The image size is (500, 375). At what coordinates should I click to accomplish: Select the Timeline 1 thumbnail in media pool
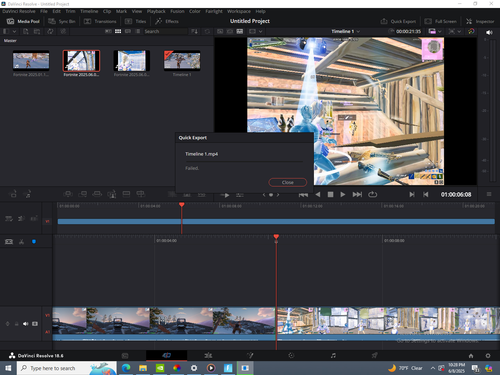tap(182, 60)
